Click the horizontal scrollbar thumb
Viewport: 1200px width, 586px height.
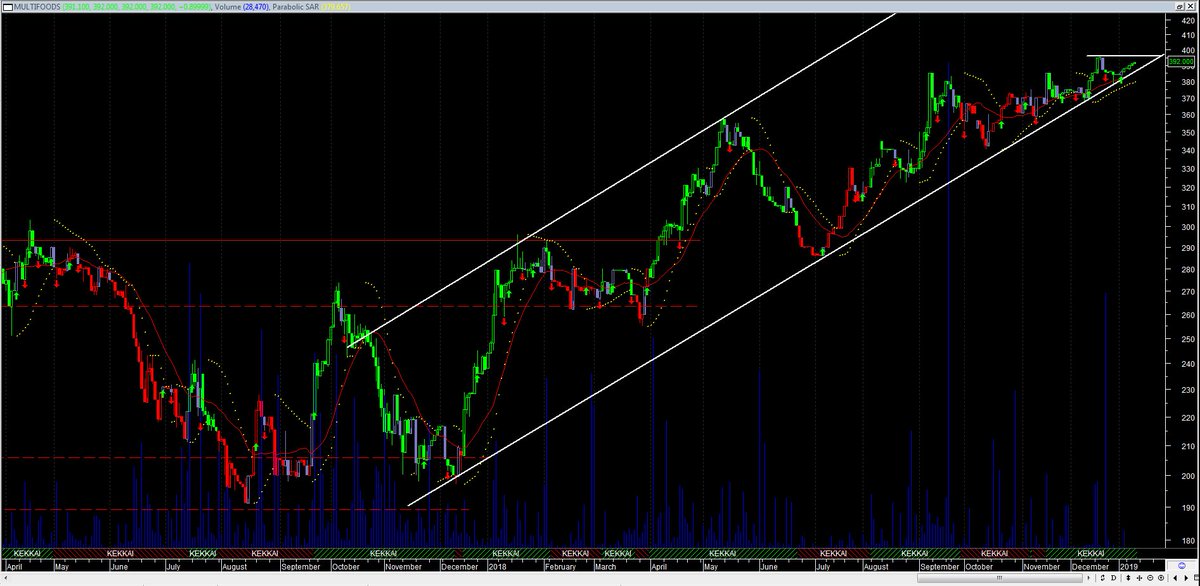(1000, 578)
